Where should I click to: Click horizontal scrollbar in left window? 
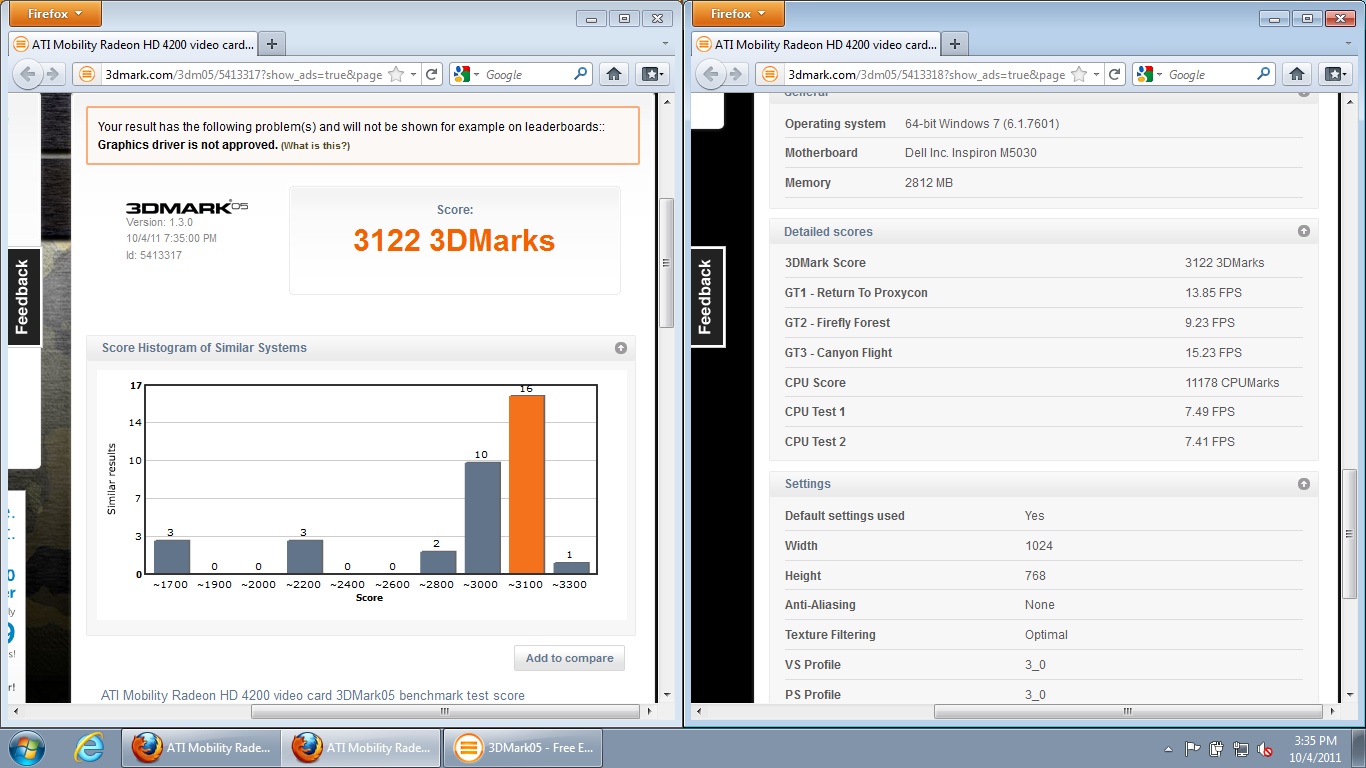coord(445,712)
